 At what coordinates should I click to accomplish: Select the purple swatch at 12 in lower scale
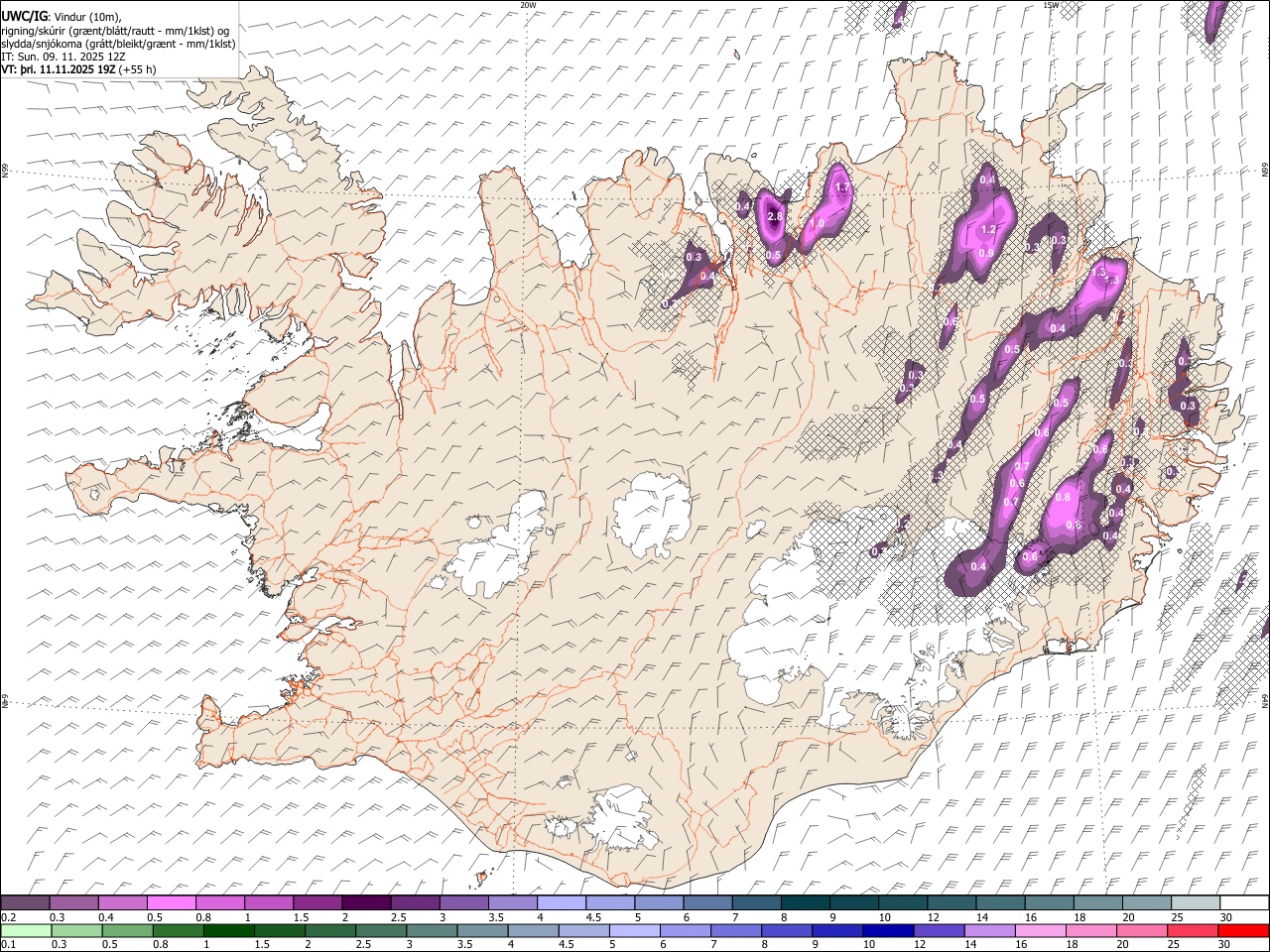coord(939,930)
